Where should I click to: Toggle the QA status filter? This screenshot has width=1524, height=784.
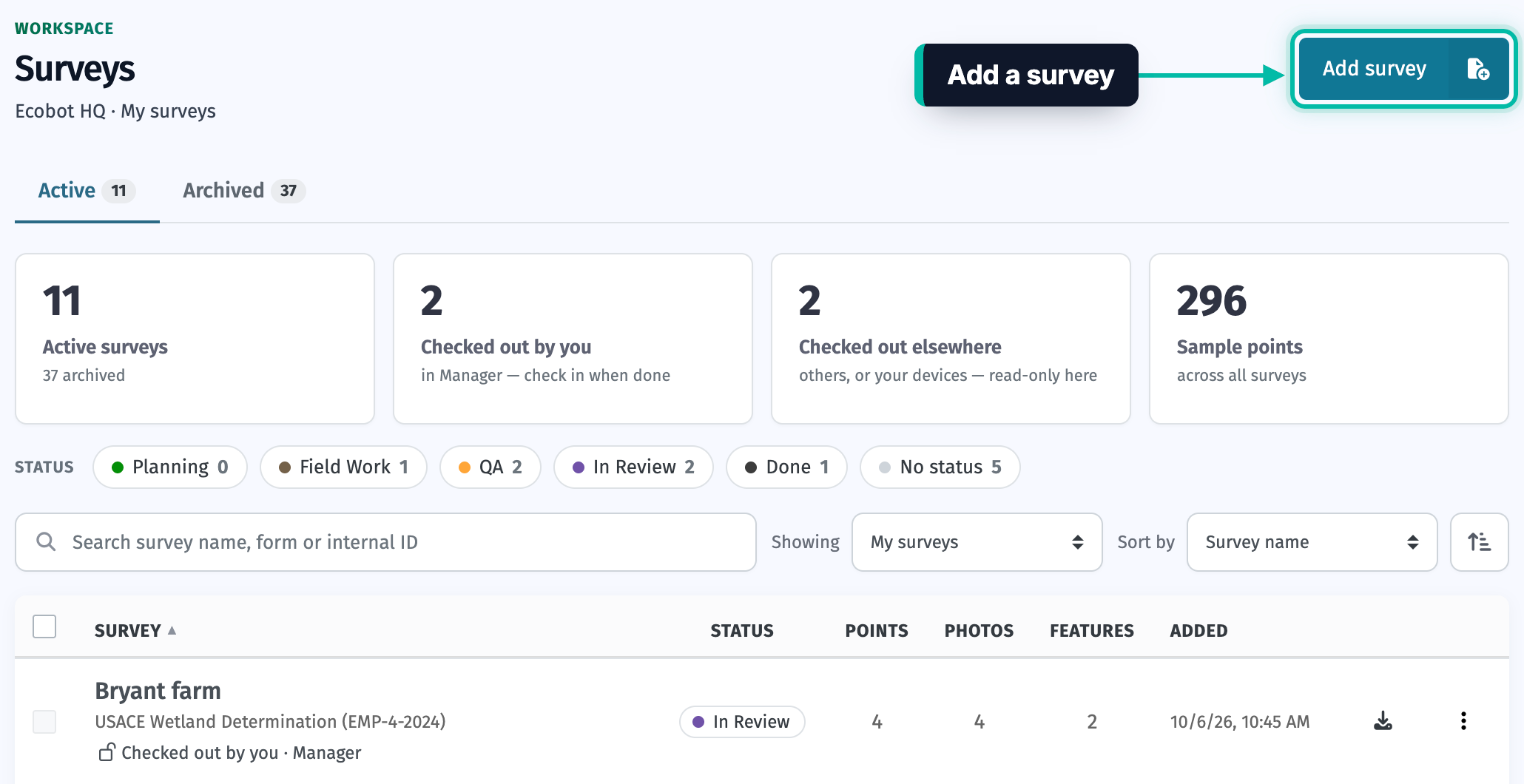click(490, 467)
